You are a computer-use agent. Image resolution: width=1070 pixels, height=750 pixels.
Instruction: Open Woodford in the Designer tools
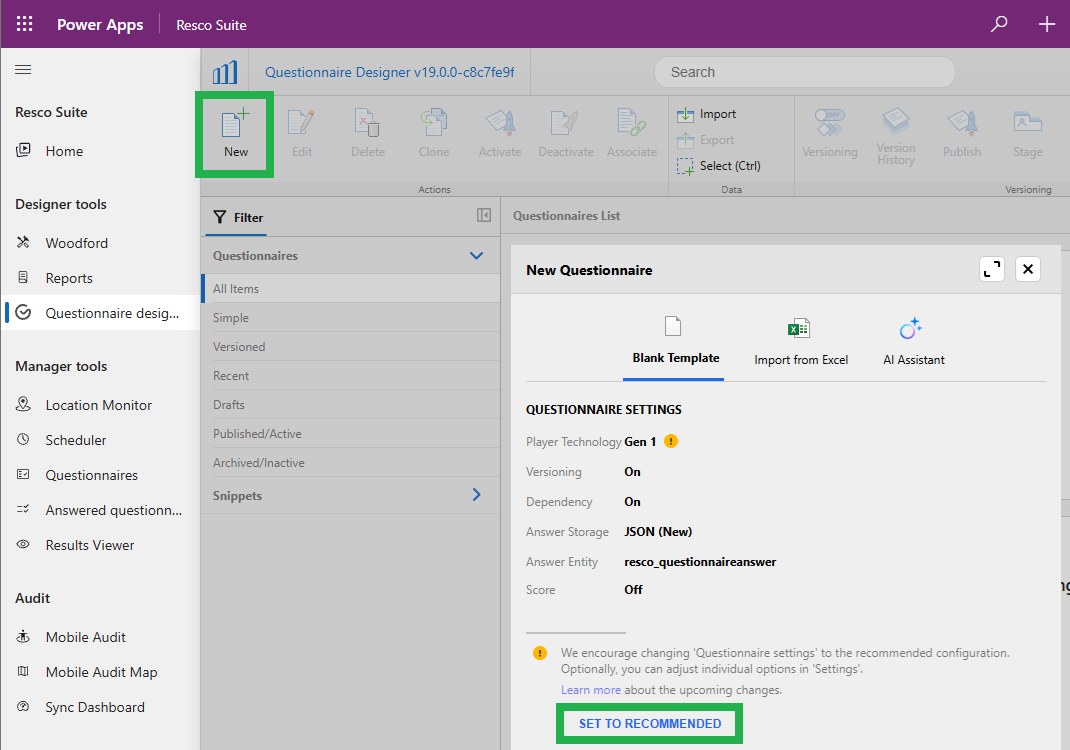pos(76,243)
